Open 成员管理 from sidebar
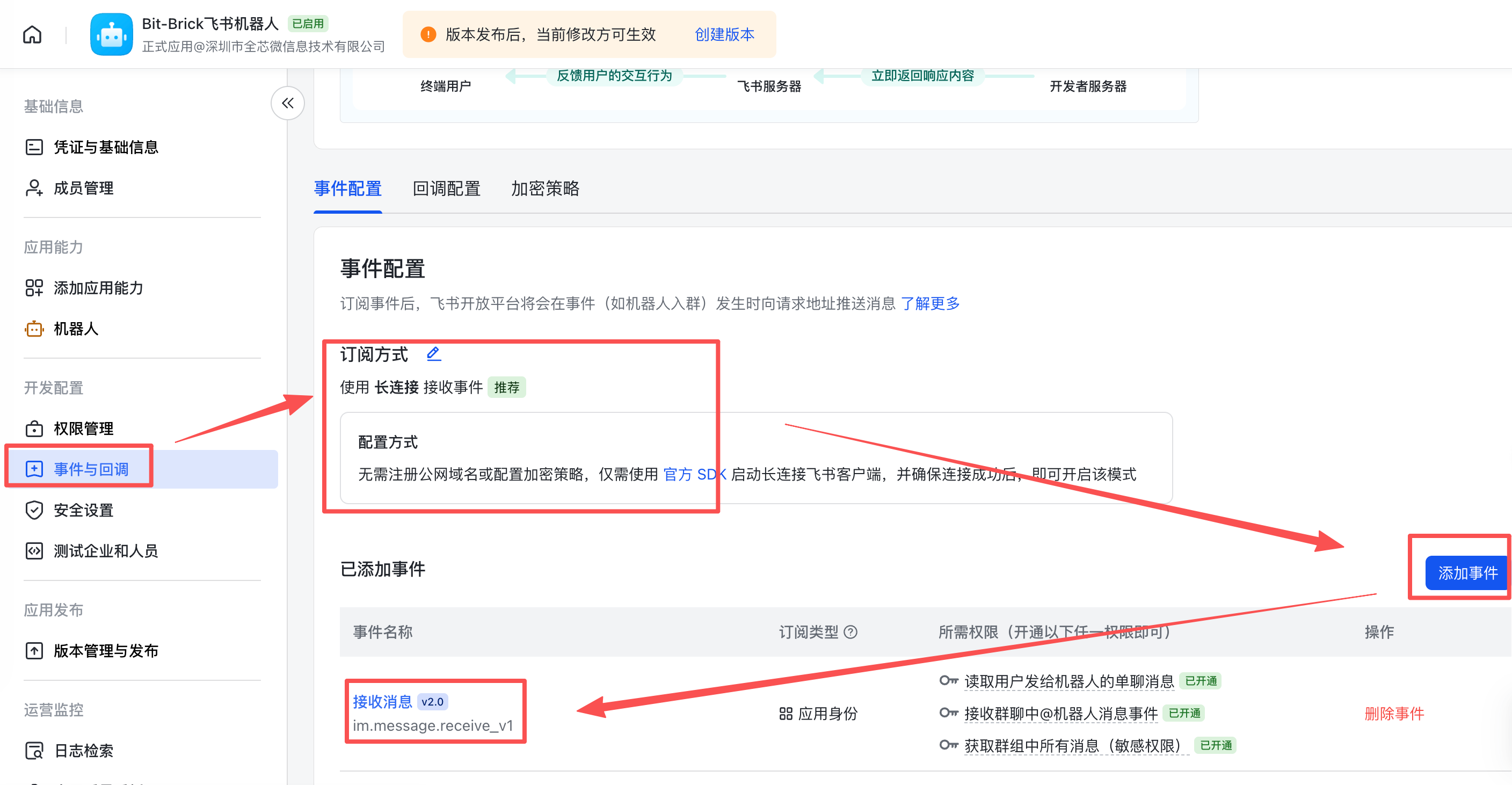Viewport: 1512px width, 785px height. [83, 188]
